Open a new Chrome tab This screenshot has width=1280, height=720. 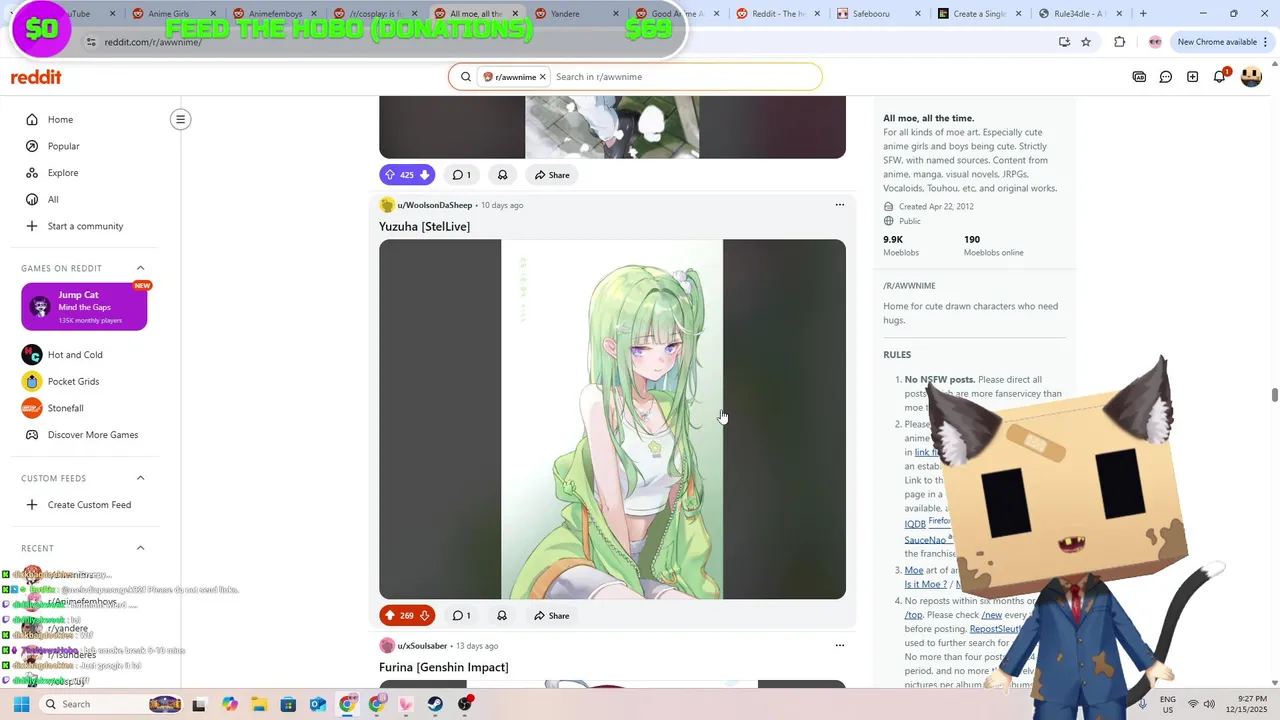pos(1143,14)
